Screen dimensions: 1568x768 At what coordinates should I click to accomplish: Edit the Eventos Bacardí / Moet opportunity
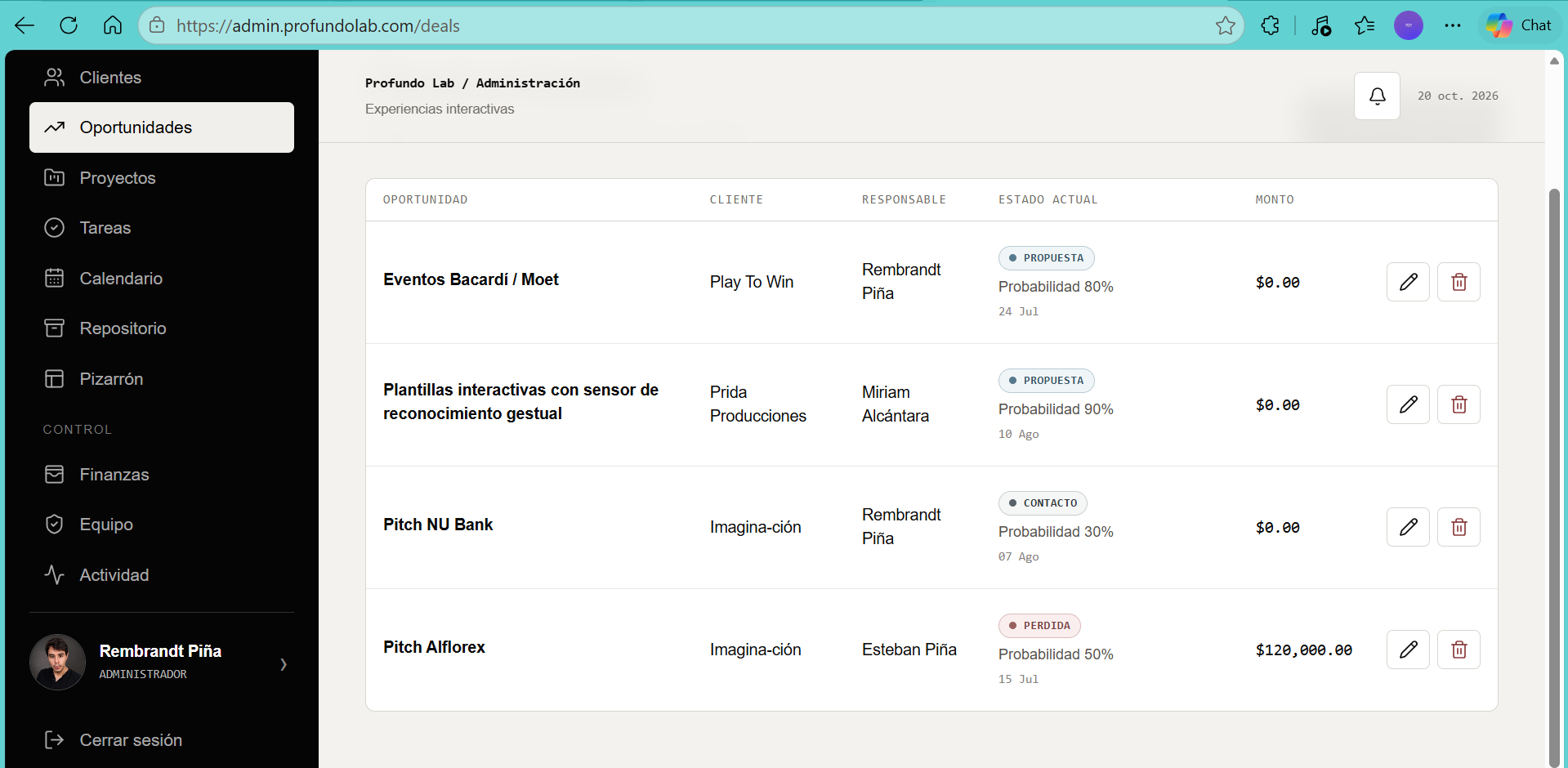[x=1408, y=282]
